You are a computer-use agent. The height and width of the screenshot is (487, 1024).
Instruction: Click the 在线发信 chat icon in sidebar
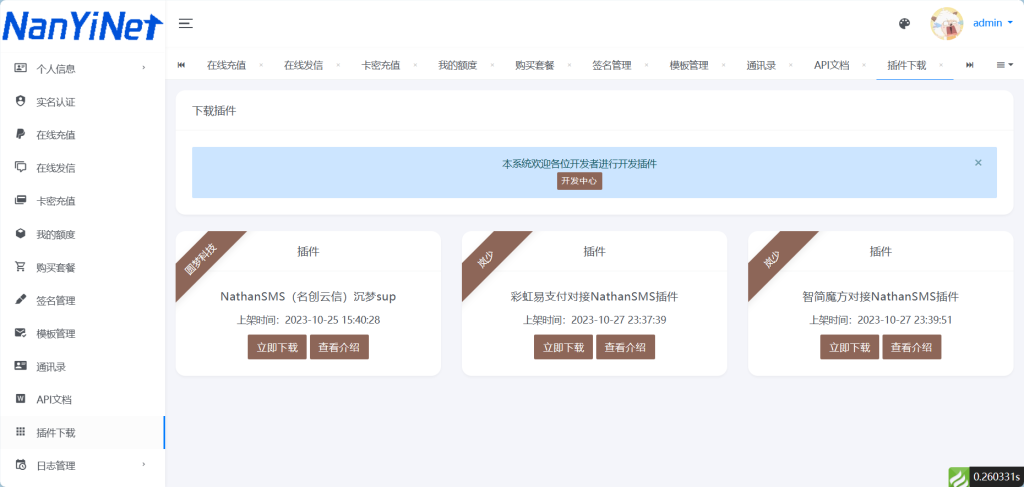[x=20, y=167]
